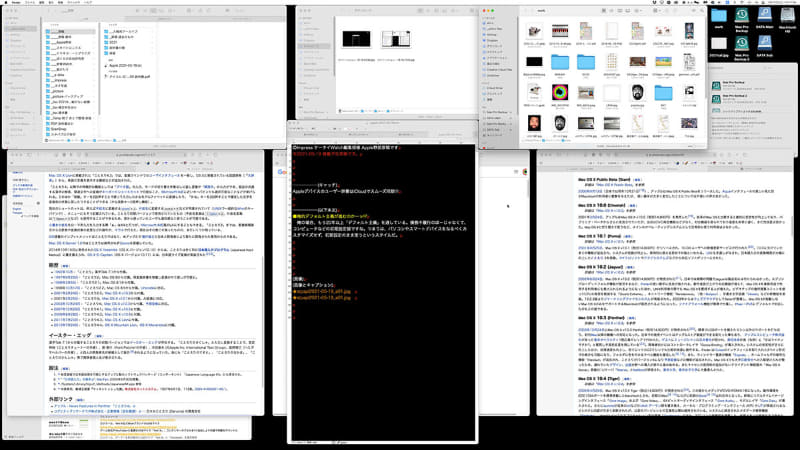Viewport: 800px width, 450px height.
Task: Switch the work Finder window to column view
Action: tap(620, 11)
